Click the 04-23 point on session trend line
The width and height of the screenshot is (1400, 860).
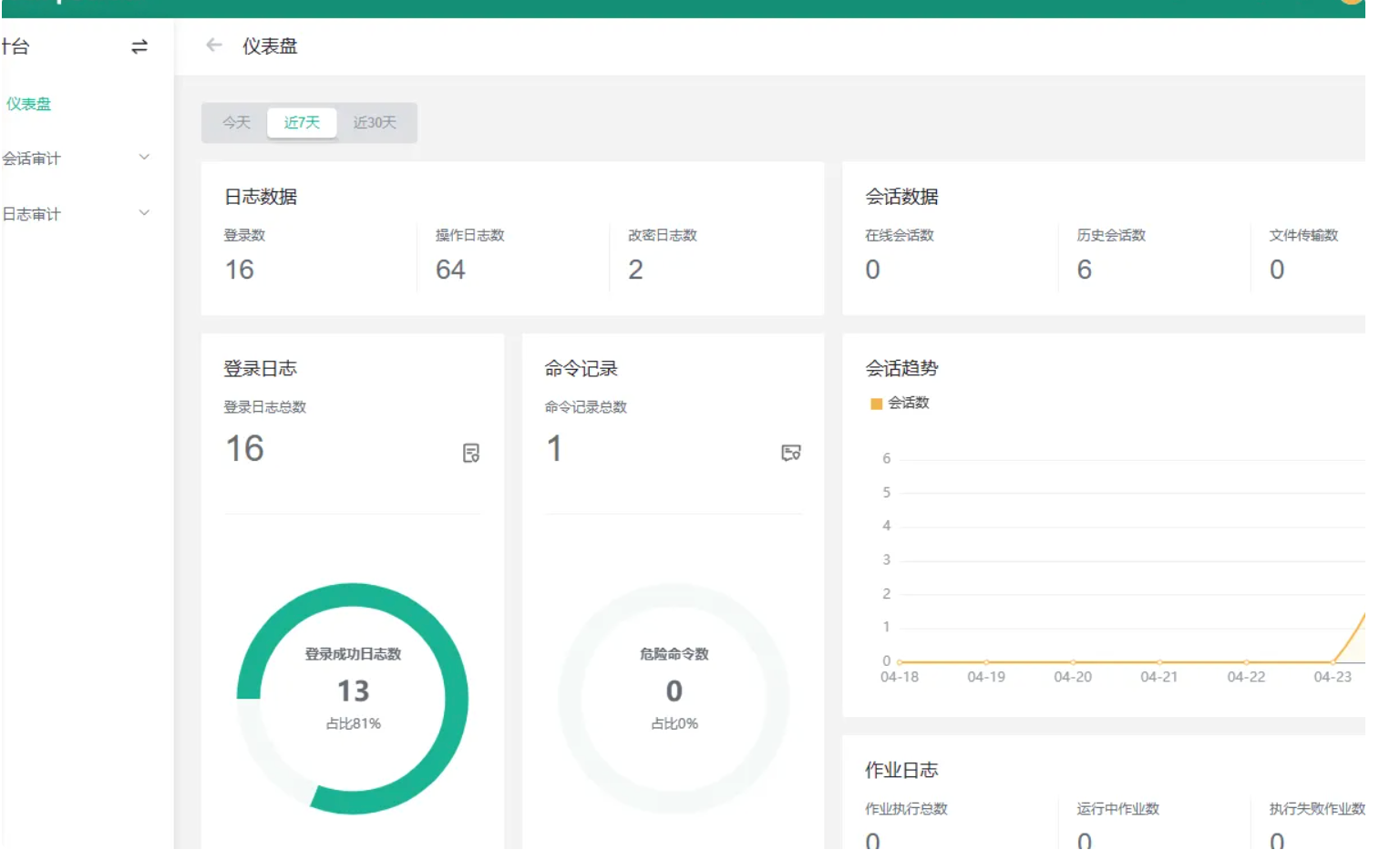click(1333, 661)
